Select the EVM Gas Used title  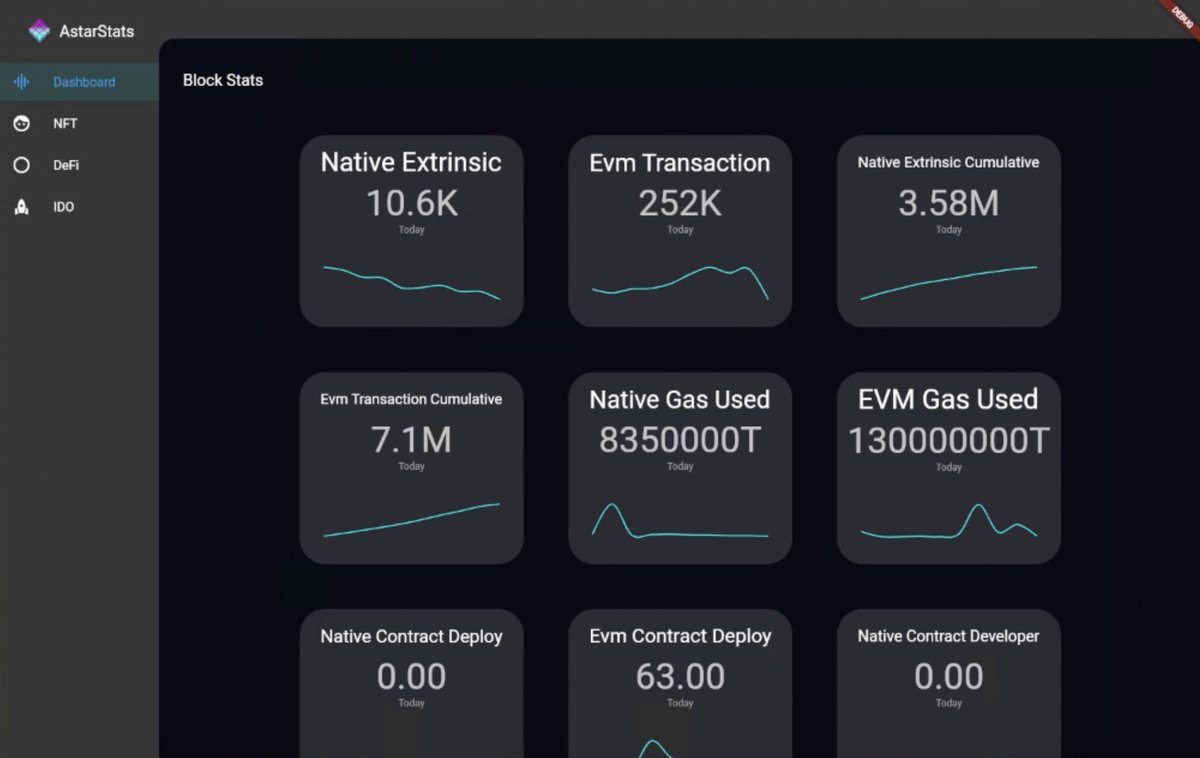point(948,399)
